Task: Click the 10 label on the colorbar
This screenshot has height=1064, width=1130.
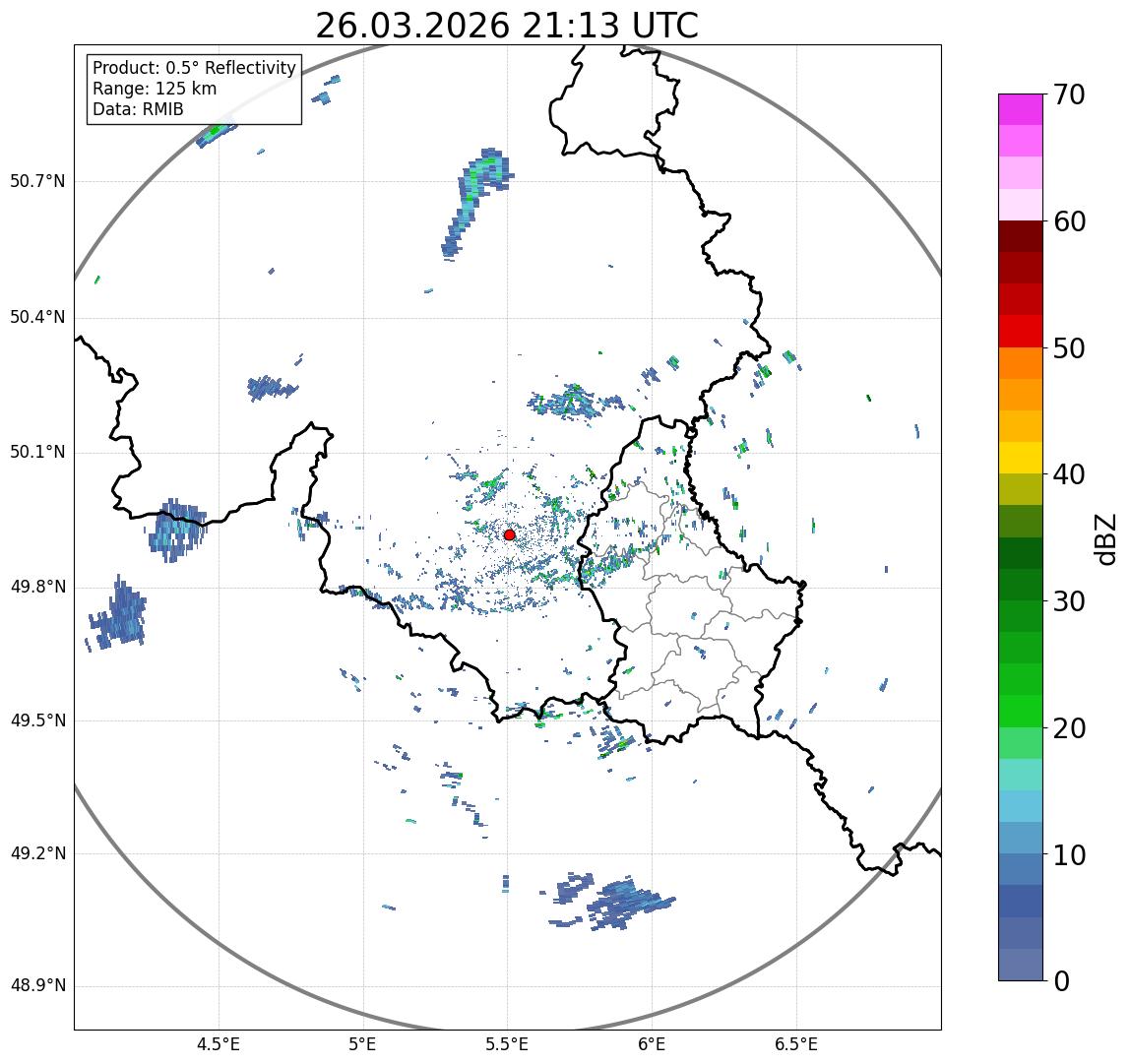Action: click(1069, 855)
